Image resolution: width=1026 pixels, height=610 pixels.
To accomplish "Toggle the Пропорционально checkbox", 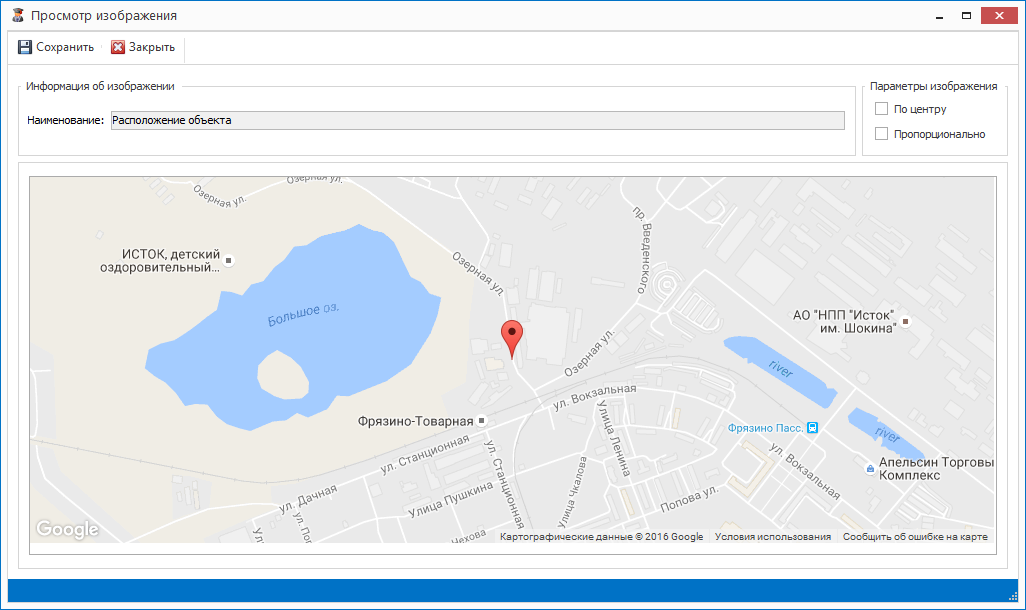I will click(881, 134).
